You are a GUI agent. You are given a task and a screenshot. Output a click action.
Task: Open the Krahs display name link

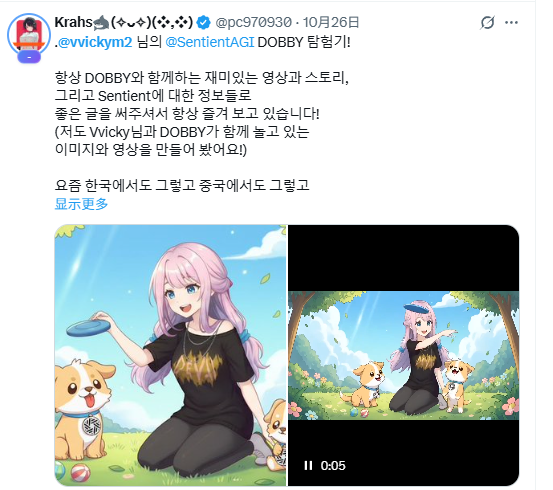click(73, 22)
